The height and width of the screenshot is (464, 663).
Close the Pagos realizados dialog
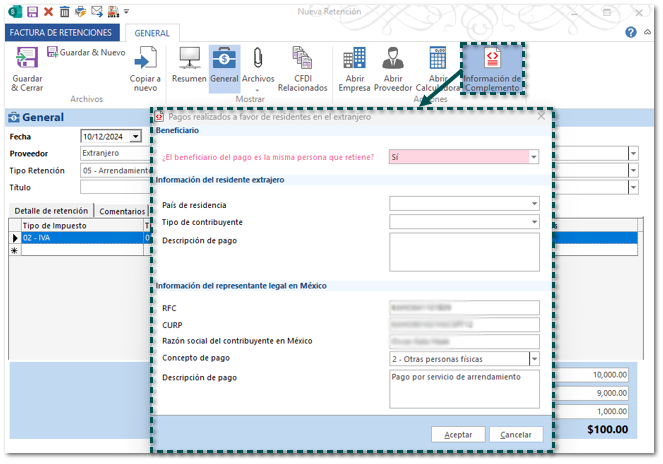[x=541, y=116]
